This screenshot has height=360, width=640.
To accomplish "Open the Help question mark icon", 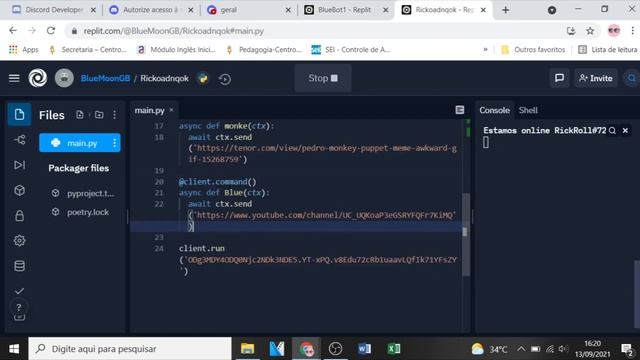I will click(19, 308).
